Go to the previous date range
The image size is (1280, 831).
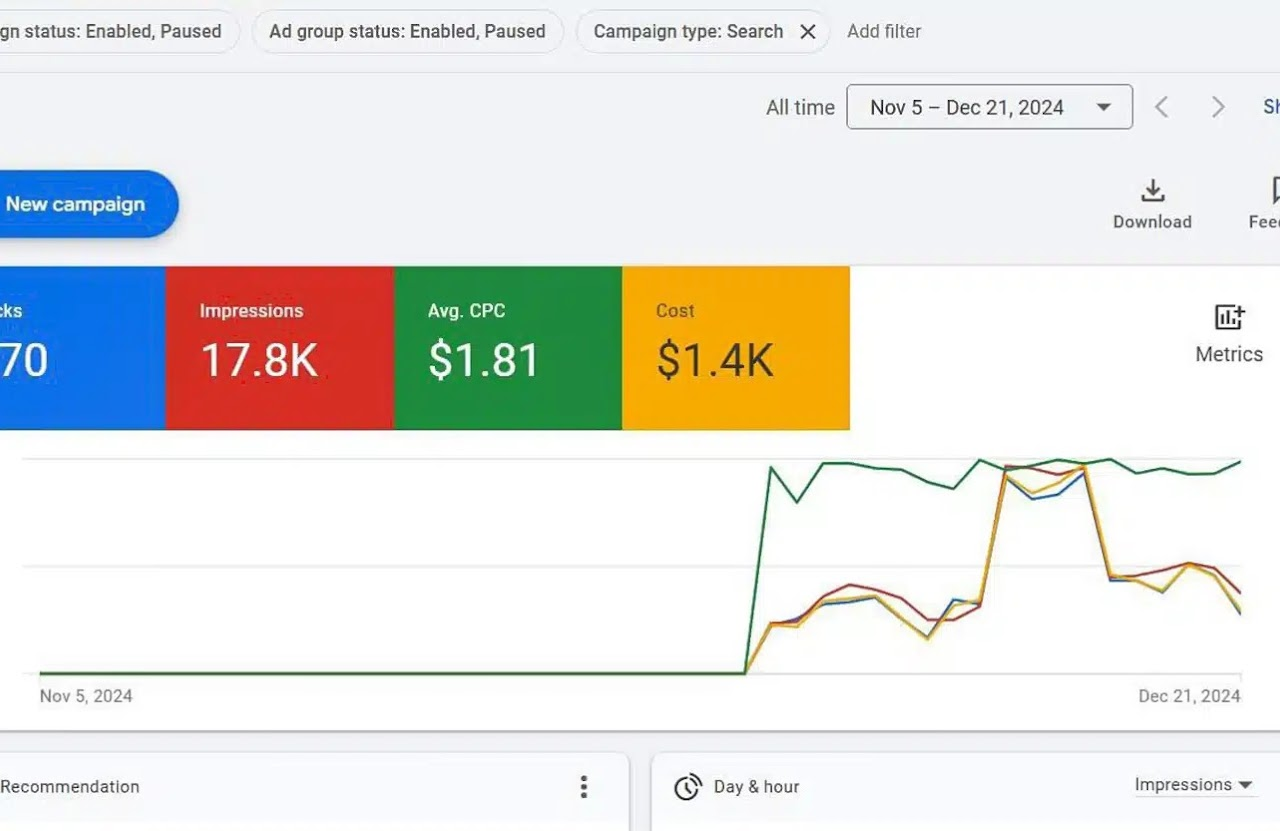pos(1162,107)
